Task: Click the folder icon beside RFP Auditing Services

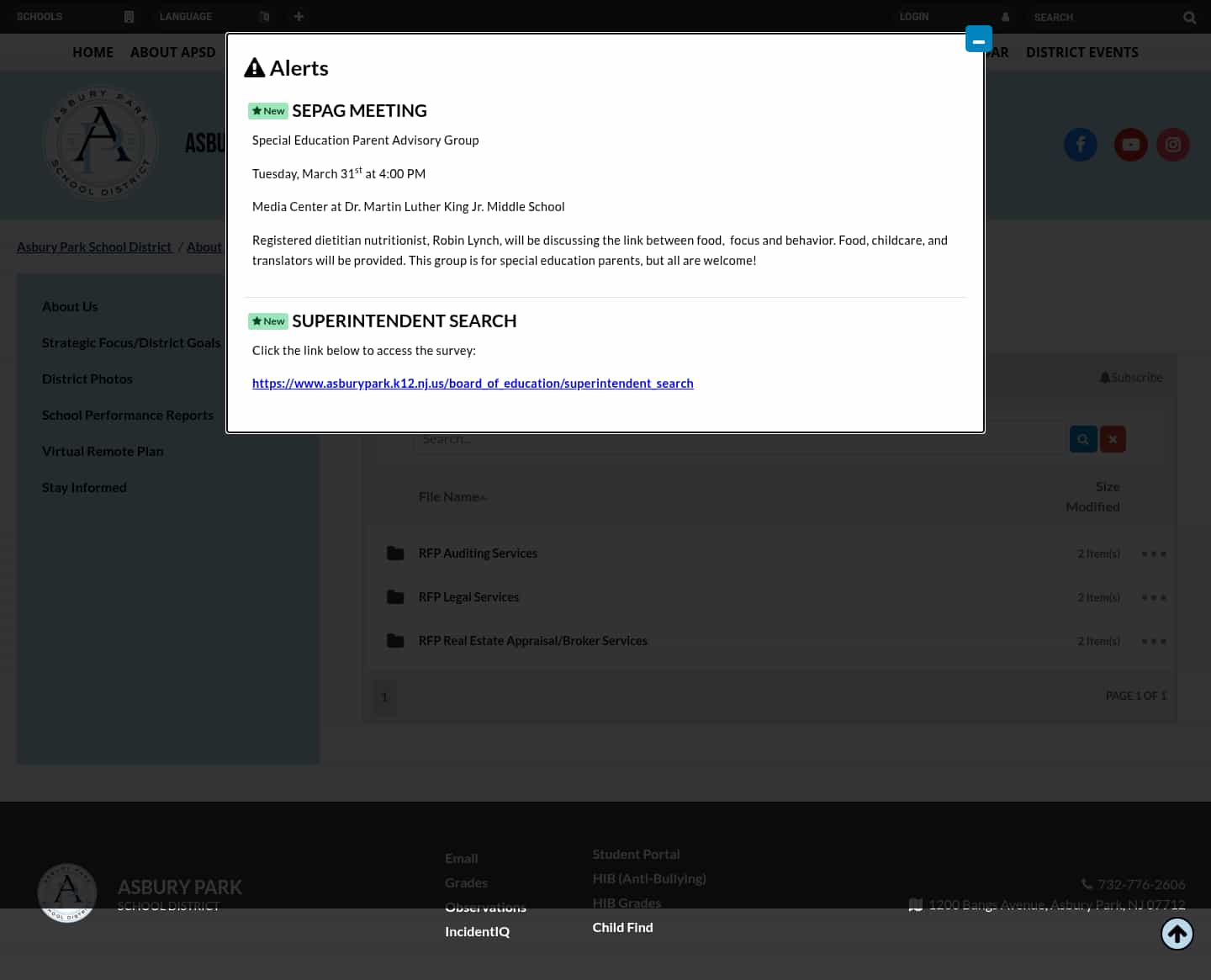Action: pos(395,553)
